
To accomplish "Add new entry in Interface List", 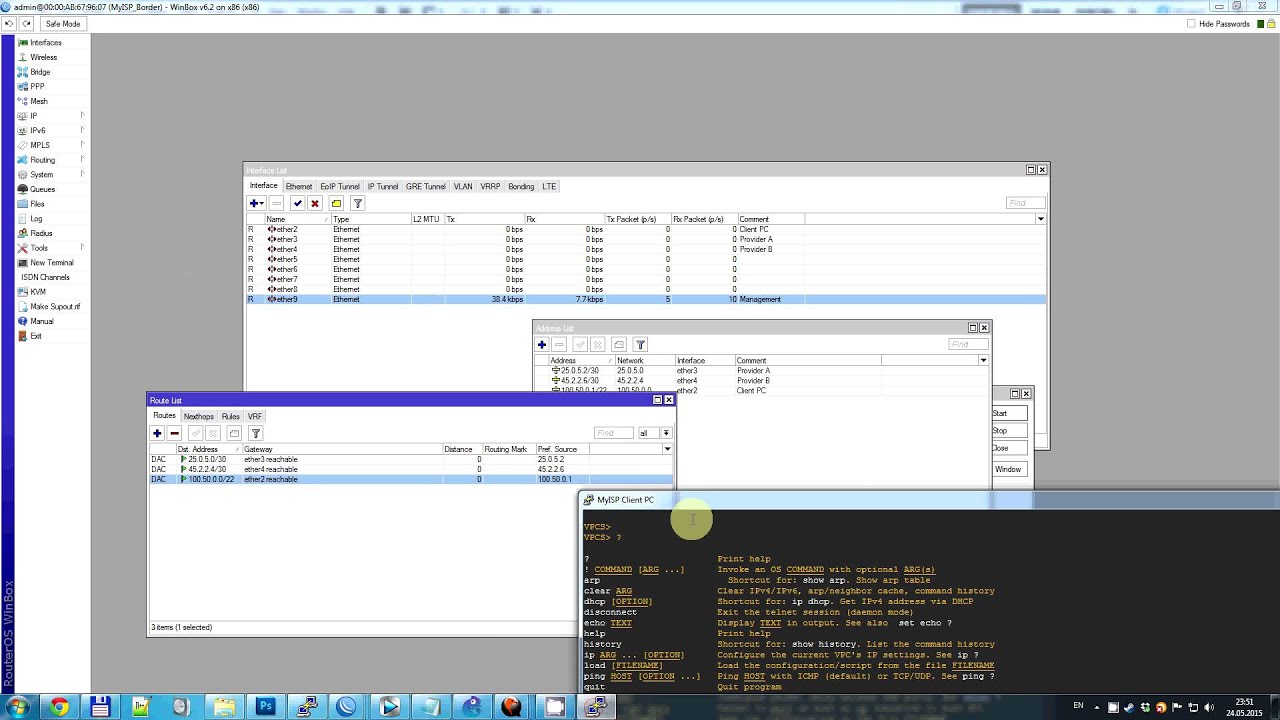I will point(256,203).
